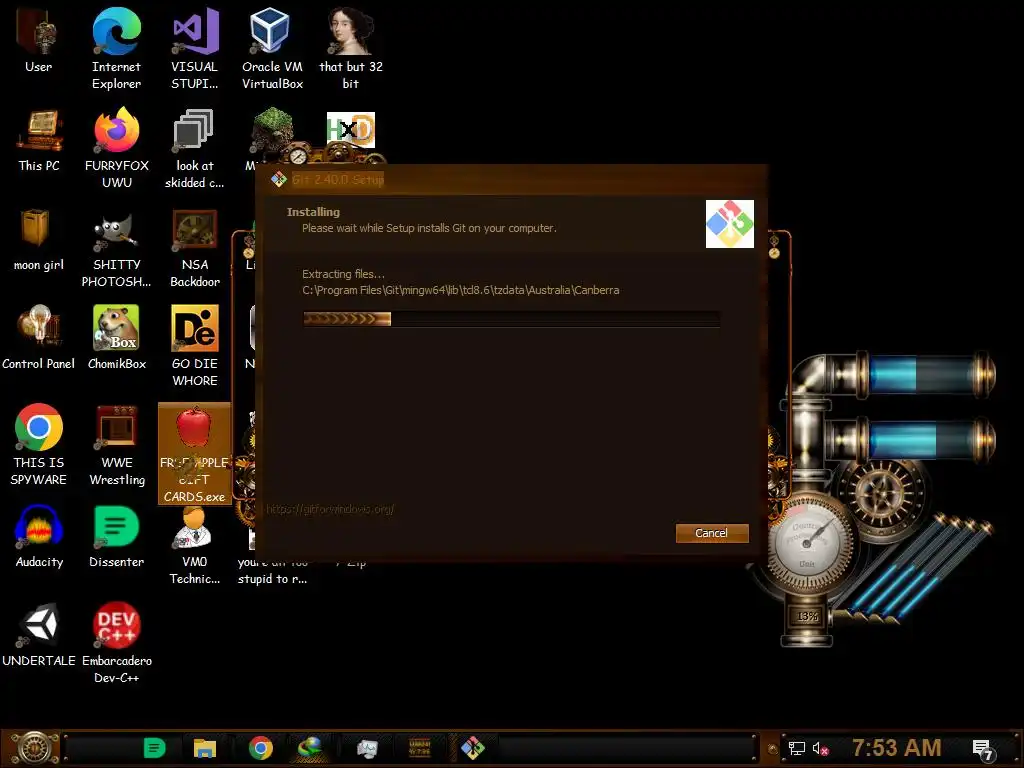Select FREE APPLE GIFT CARDS.exe icon

195,454
